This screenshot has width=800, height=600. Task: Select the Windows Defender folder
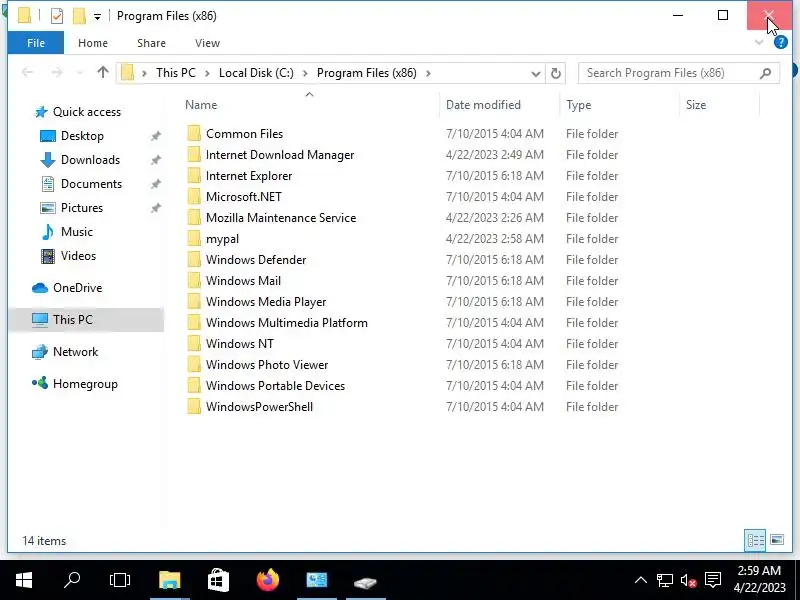tap(256, 259)
